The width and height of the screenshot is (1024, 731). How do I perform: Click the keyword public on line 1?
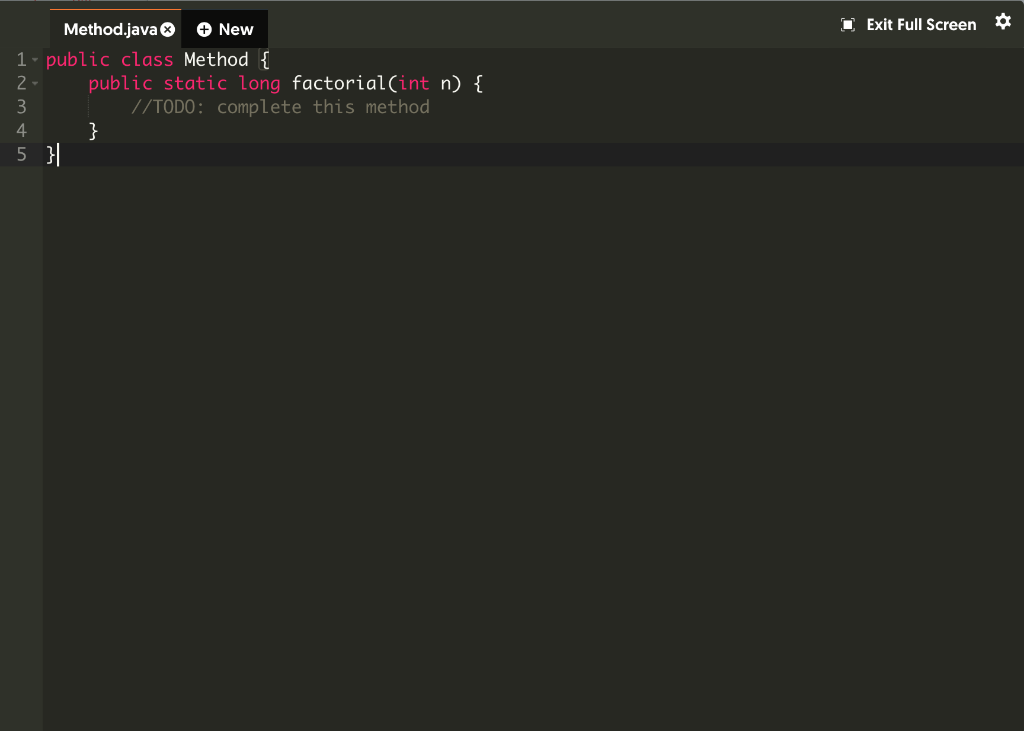pos(76,59)
